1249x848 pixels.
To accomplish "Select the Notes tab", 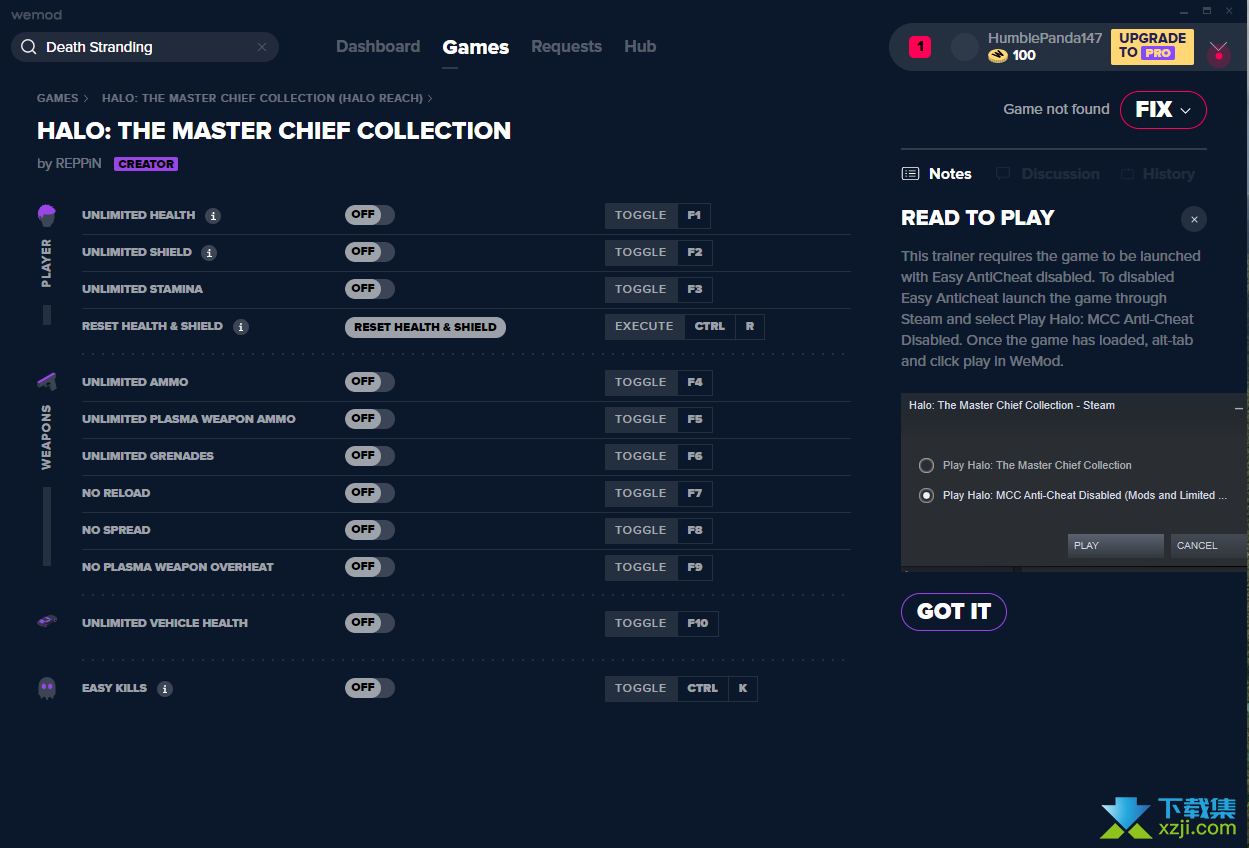I will pyautogui.click(x=937, y=174).
